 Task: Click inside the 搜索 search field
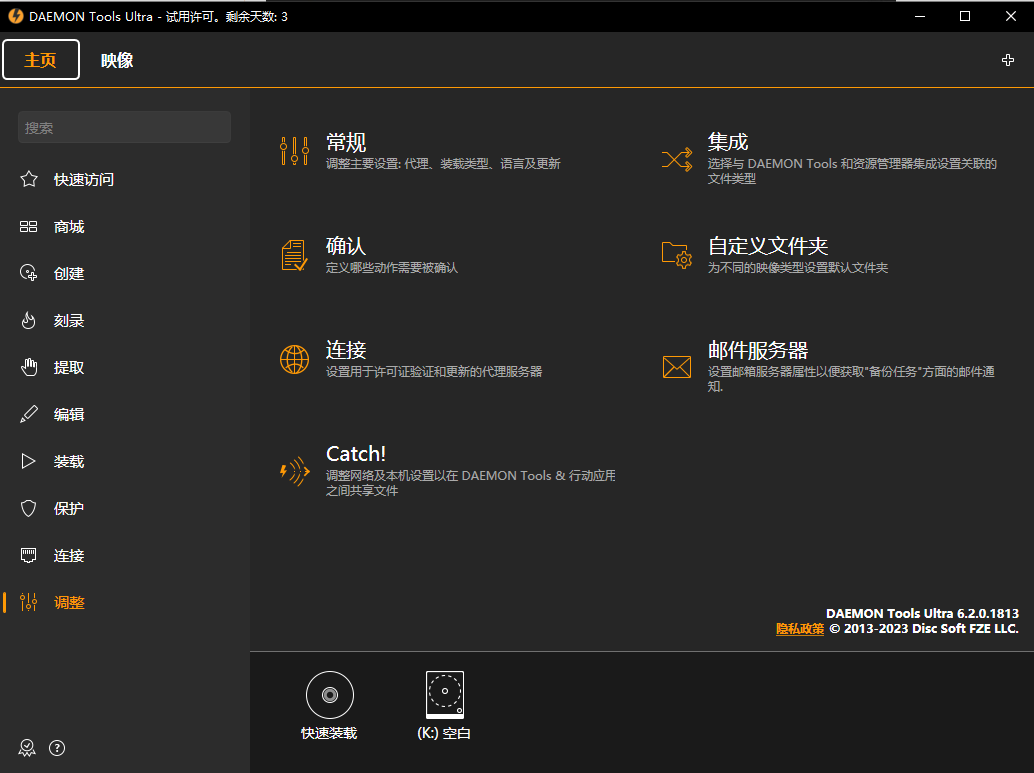(x=123, y=127)
